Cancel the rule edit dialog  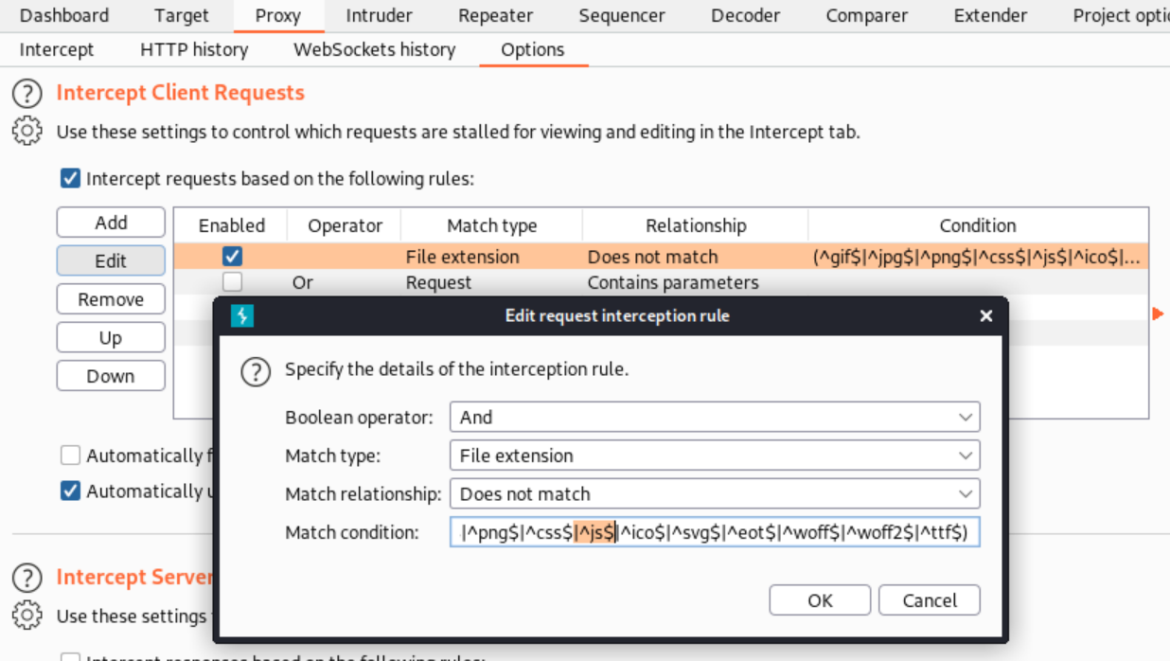click(929, 601)
